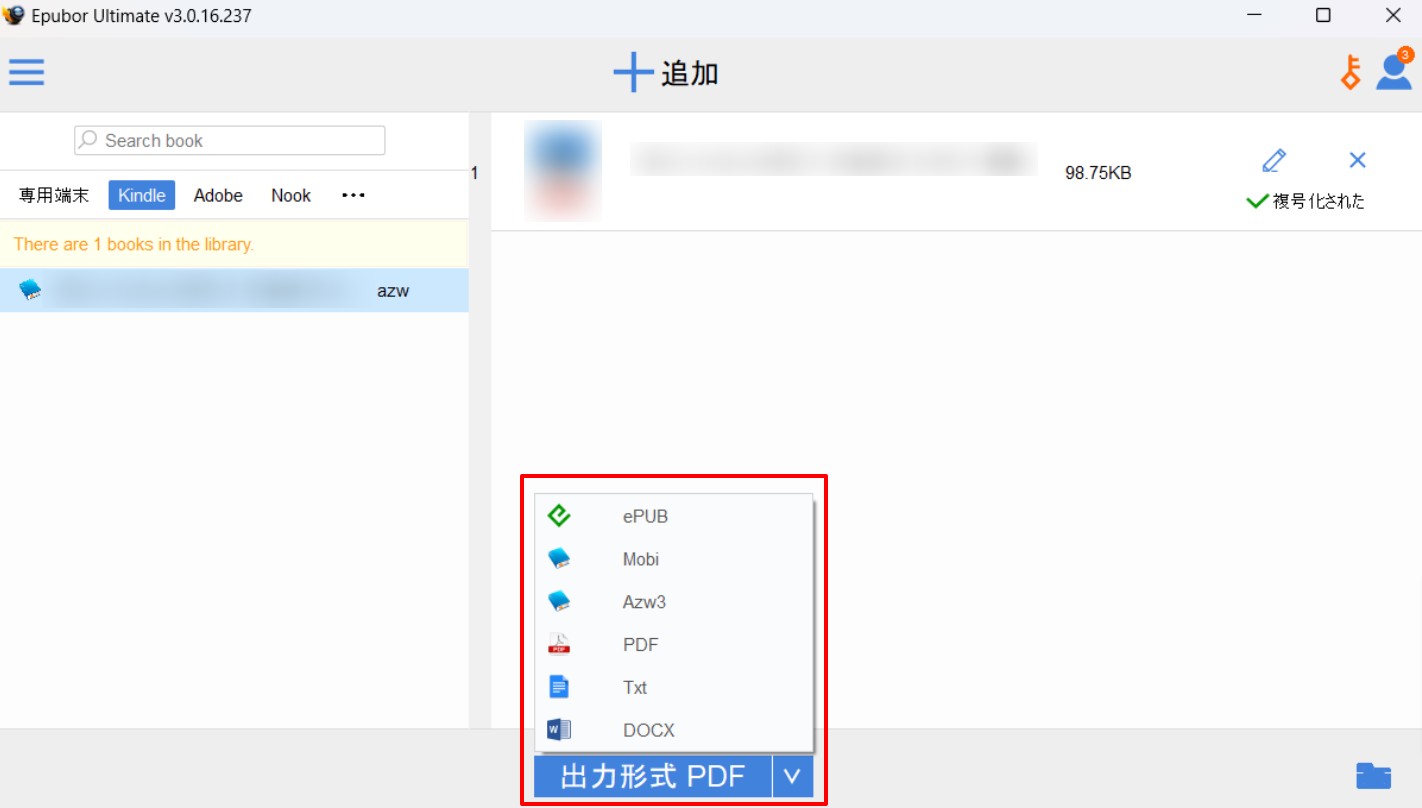
Task: Click the blue plus add icon
Action: click(x=633, y=73)
